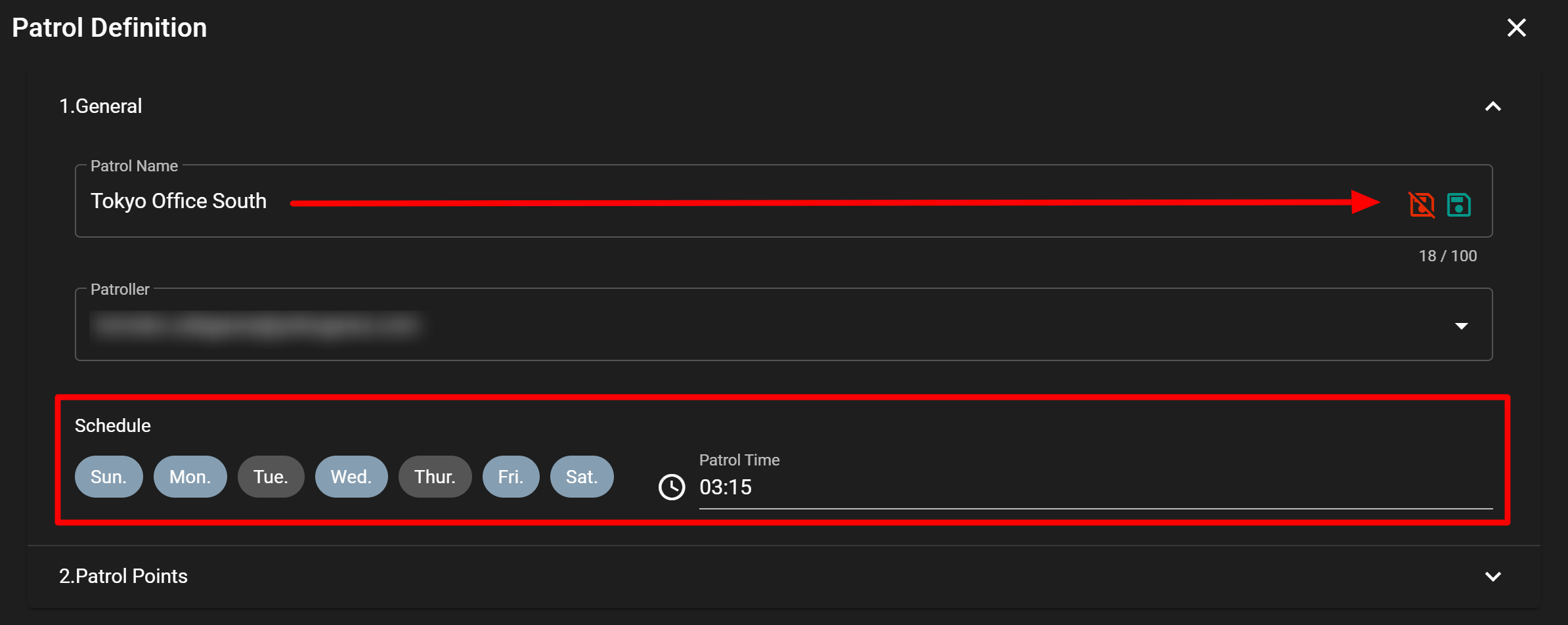The height and width of the screenshot is (625, 1568).
Task: Enable the Tue. day chip
Action: [x=271, y=477]
